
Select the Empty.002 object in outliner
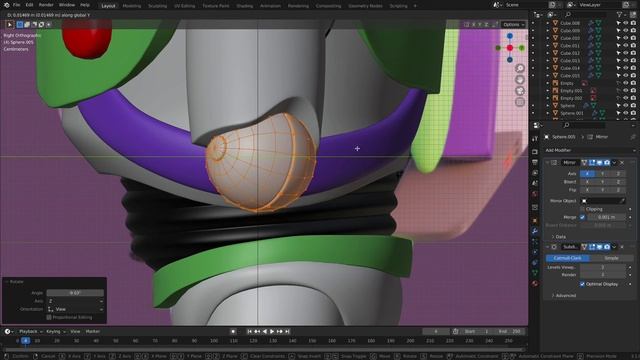(x=571, y=98)
